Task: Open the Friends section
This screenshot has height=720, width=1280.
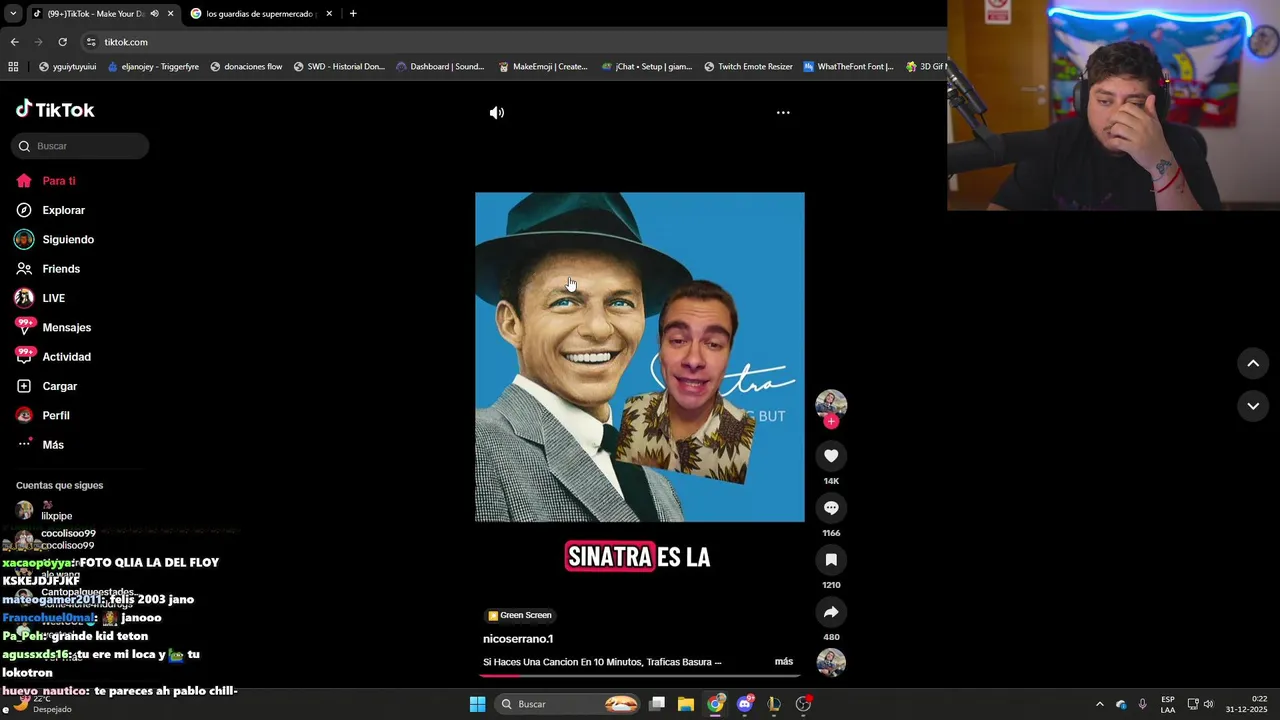Action: pyautogui.click(x=61, y=269)
